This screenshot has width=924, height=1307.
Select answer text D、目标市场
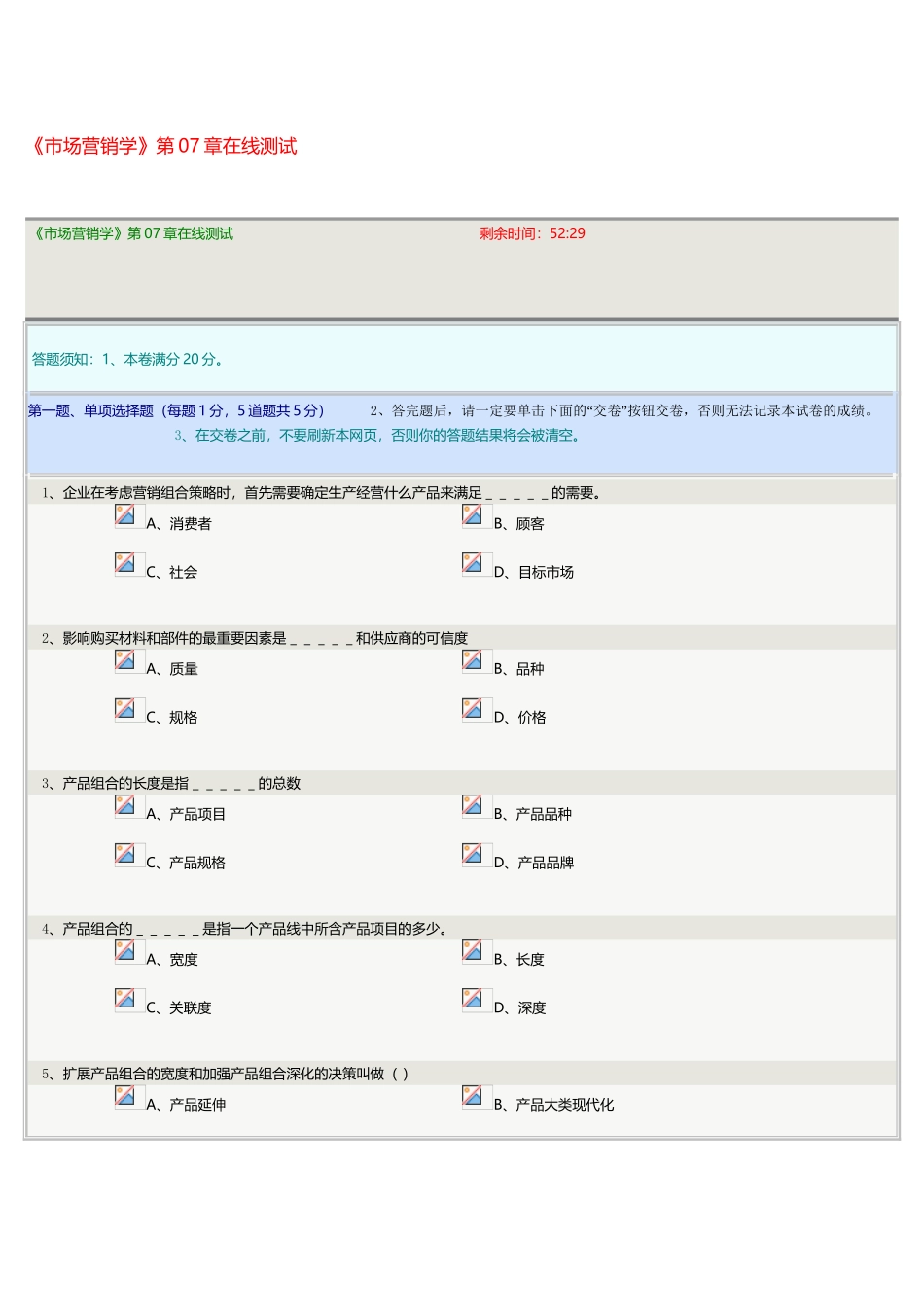pos(534,573)
